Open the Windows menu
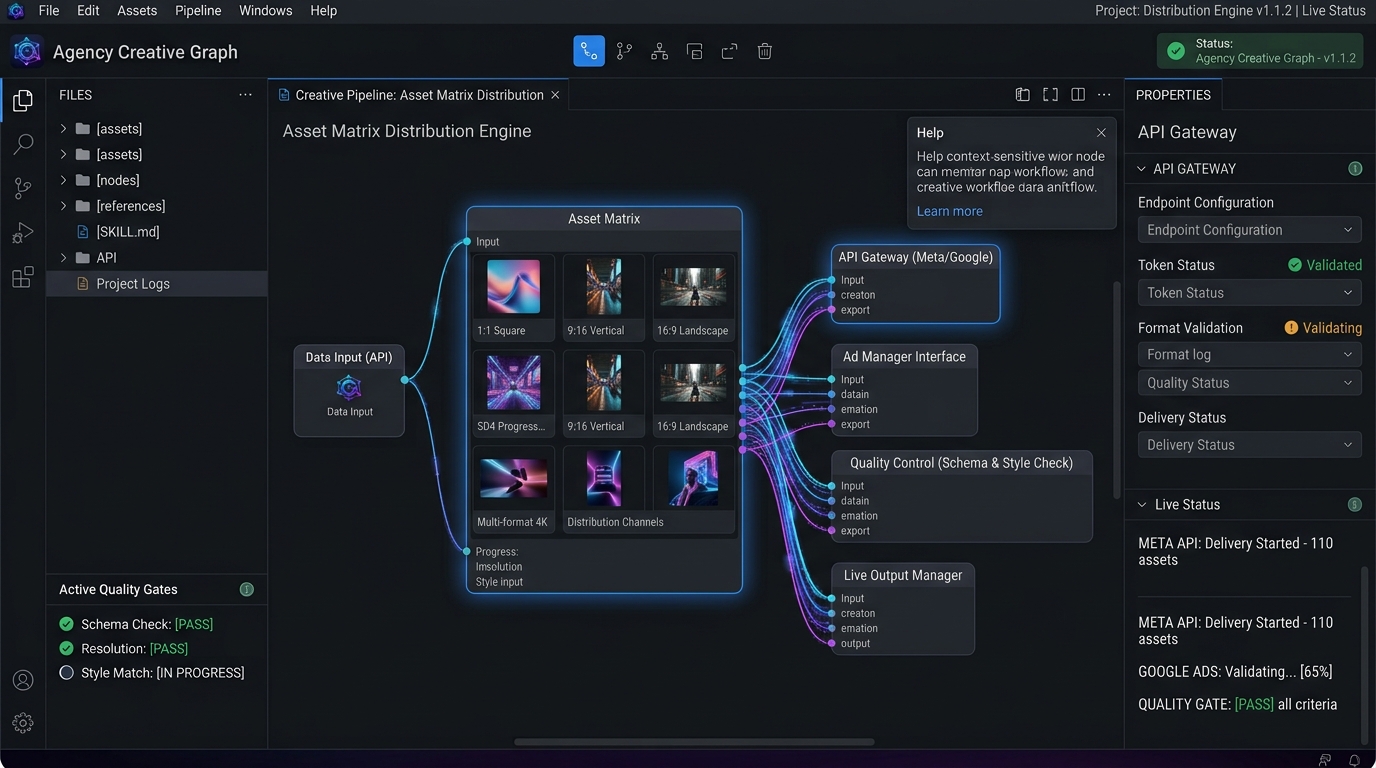 click(x=266, y=11)
